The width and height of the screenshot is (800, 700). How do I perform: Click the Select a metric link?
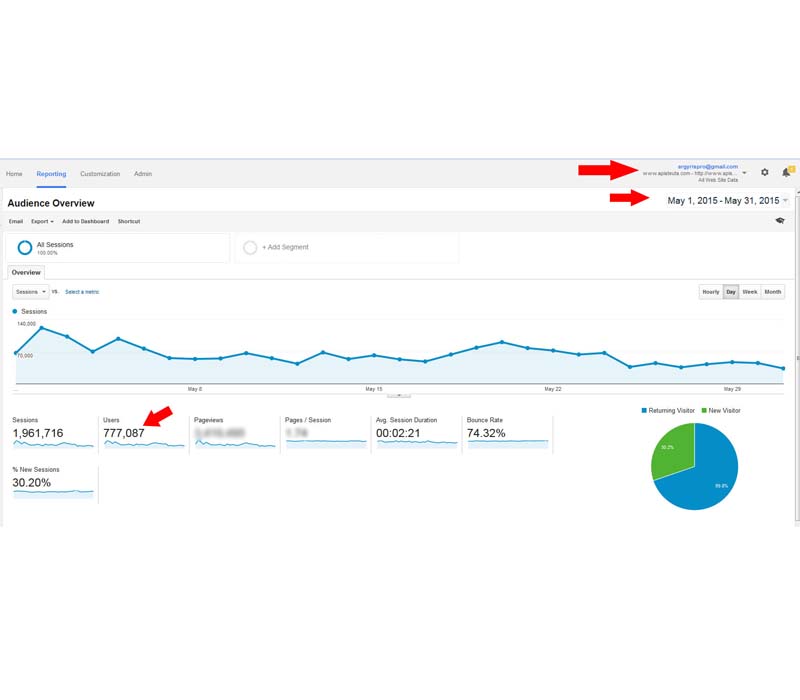click(x=82, y=292)
